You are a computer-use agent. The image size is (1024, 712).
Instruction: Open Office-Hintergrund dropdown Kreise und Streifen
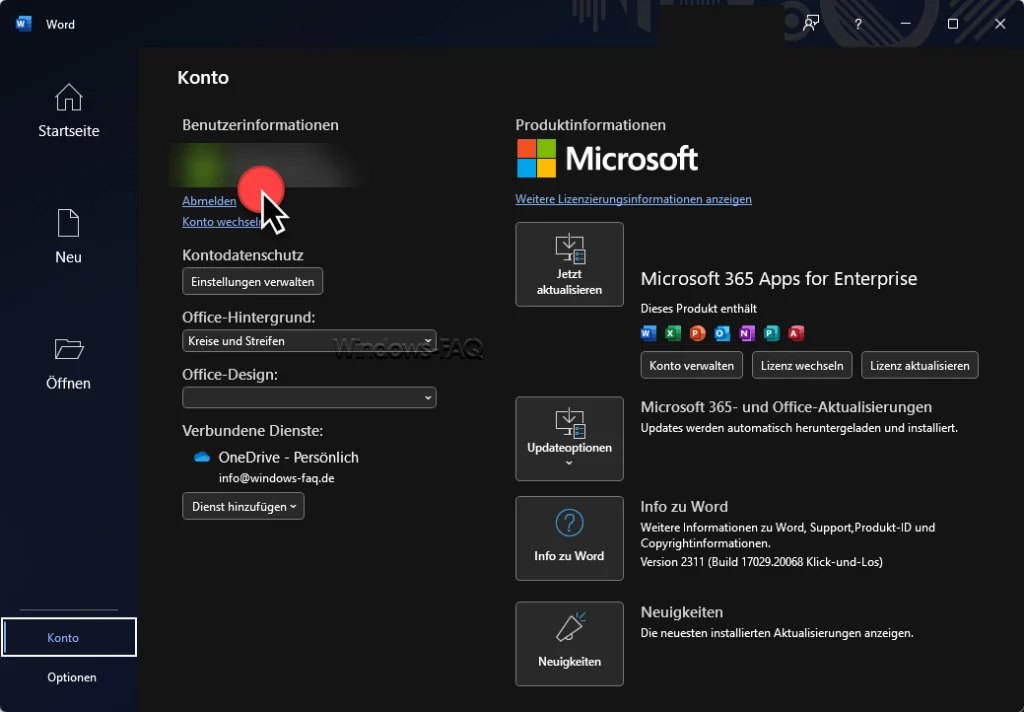[x=309, y=341]
